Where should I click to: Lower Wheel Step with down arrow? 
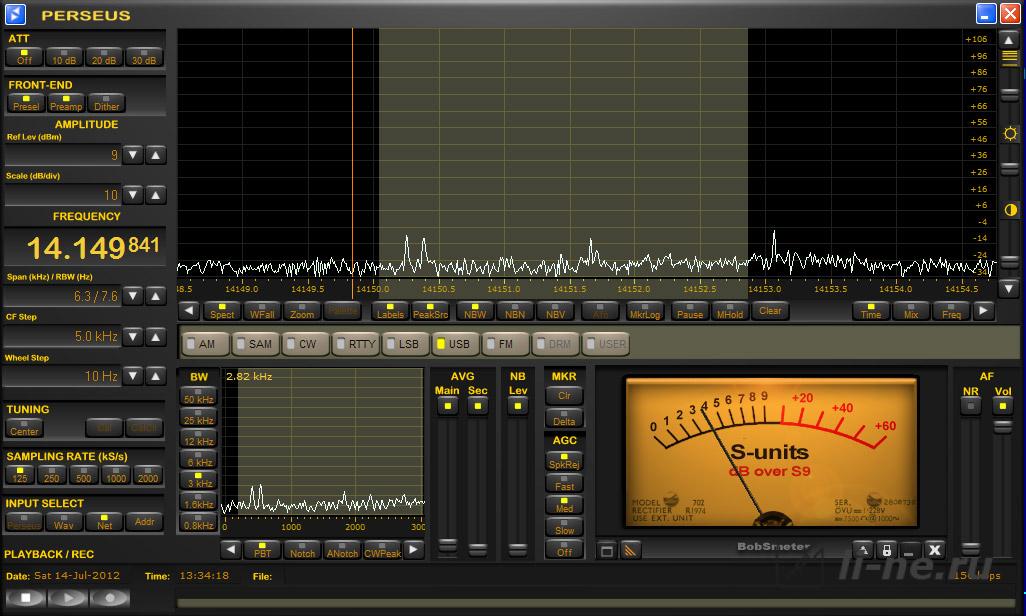point(133,376)
